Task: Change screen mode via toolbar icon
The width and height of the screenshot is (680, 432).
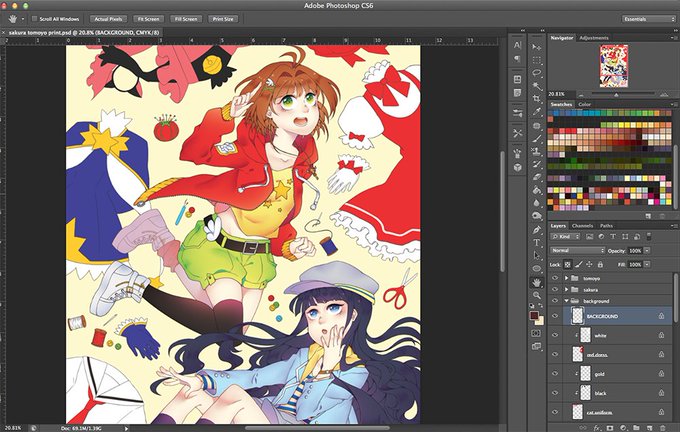Action: (x=536, y=346)
